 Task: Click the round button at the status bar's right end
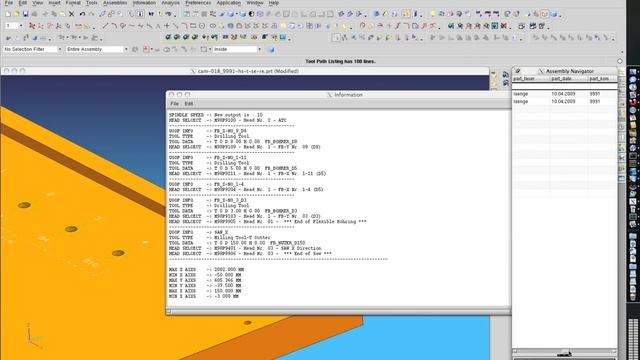(x=620, y=61)
